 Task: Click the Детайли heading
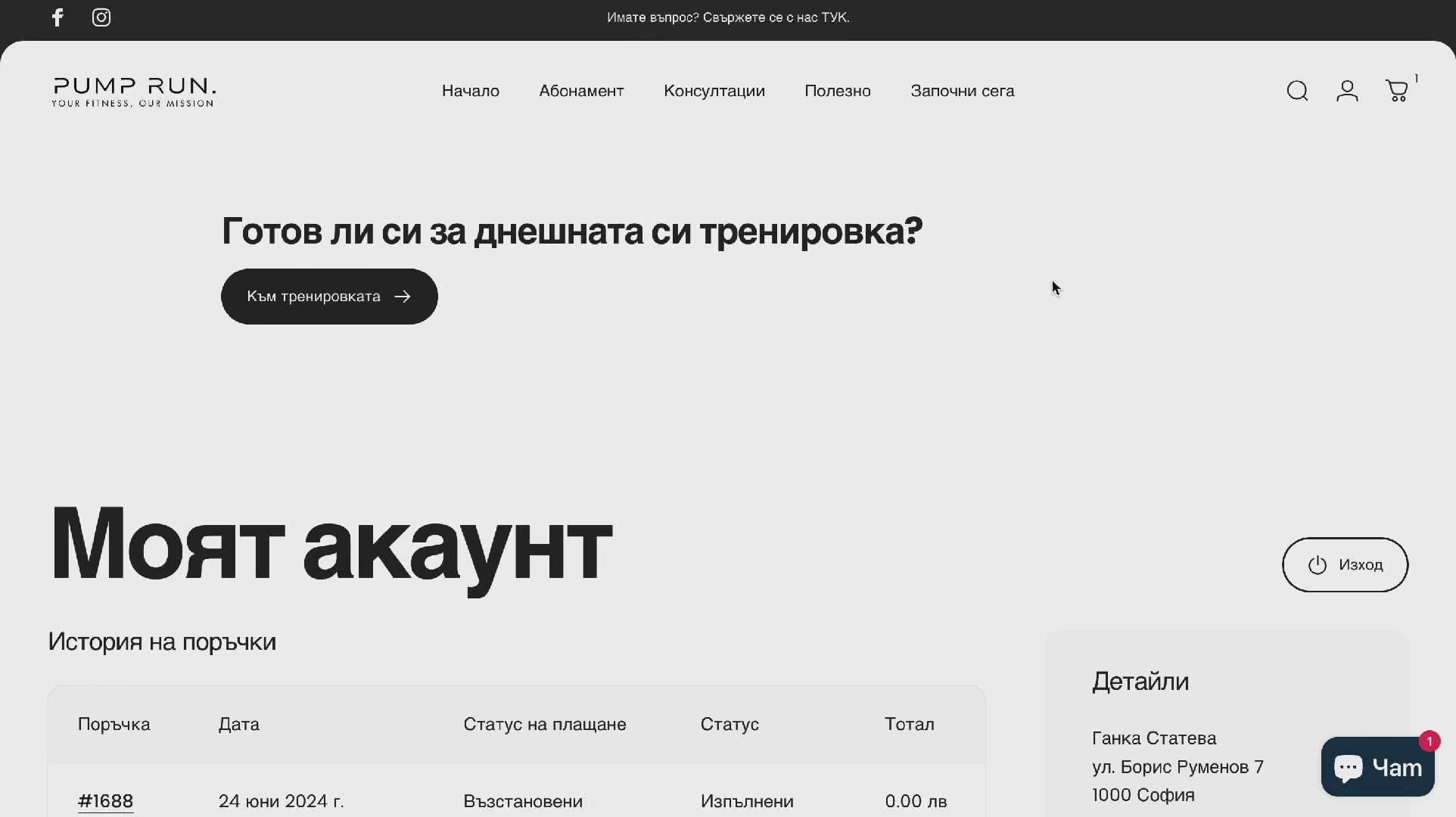(x=1140, y=682)
